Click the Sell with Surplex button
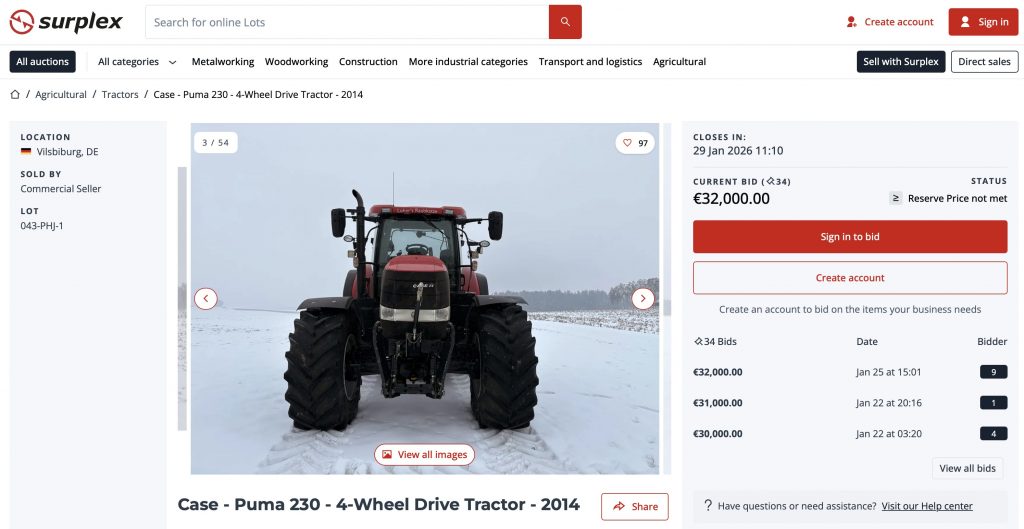This screenshot has width=1024, height=529. [901, 62]
